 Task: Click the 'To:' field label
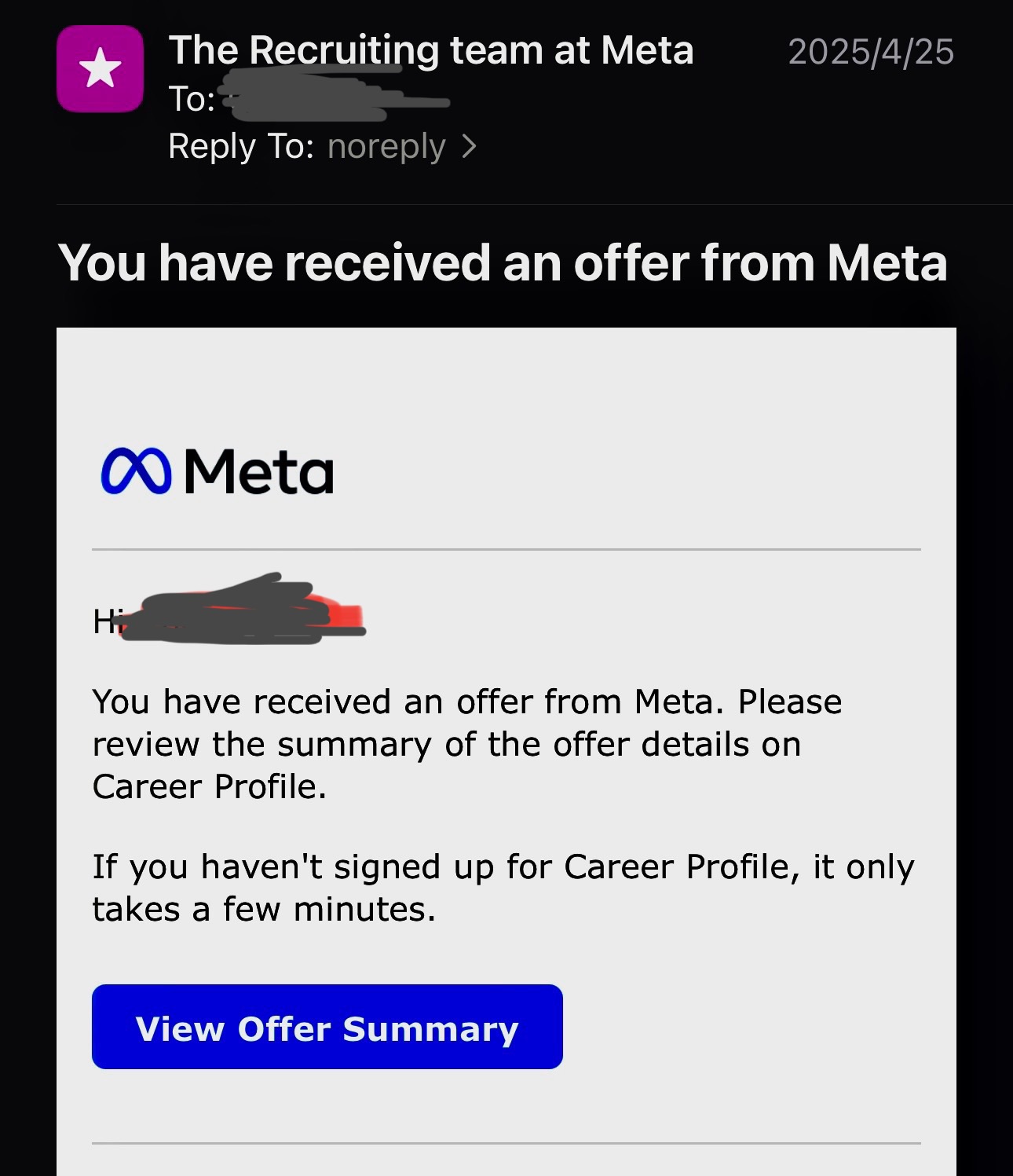(x=192, y=99)
